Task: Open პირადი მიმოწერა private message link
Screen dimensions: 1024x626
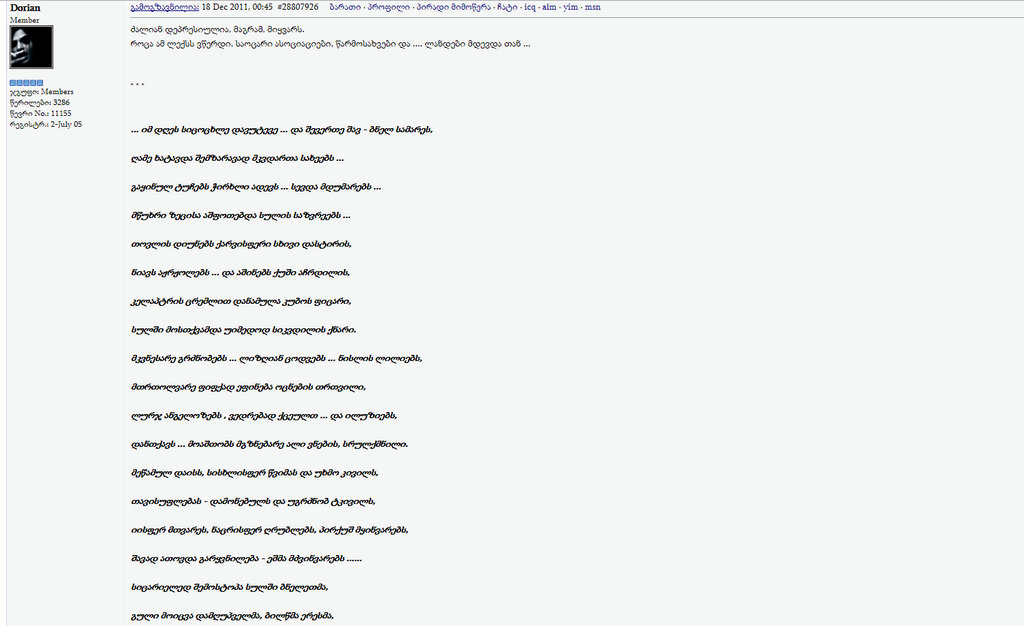Action: pos(454,7)
